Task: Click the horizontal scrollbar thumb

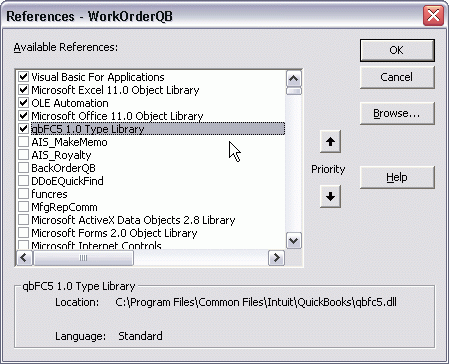Action: point(83,258)
